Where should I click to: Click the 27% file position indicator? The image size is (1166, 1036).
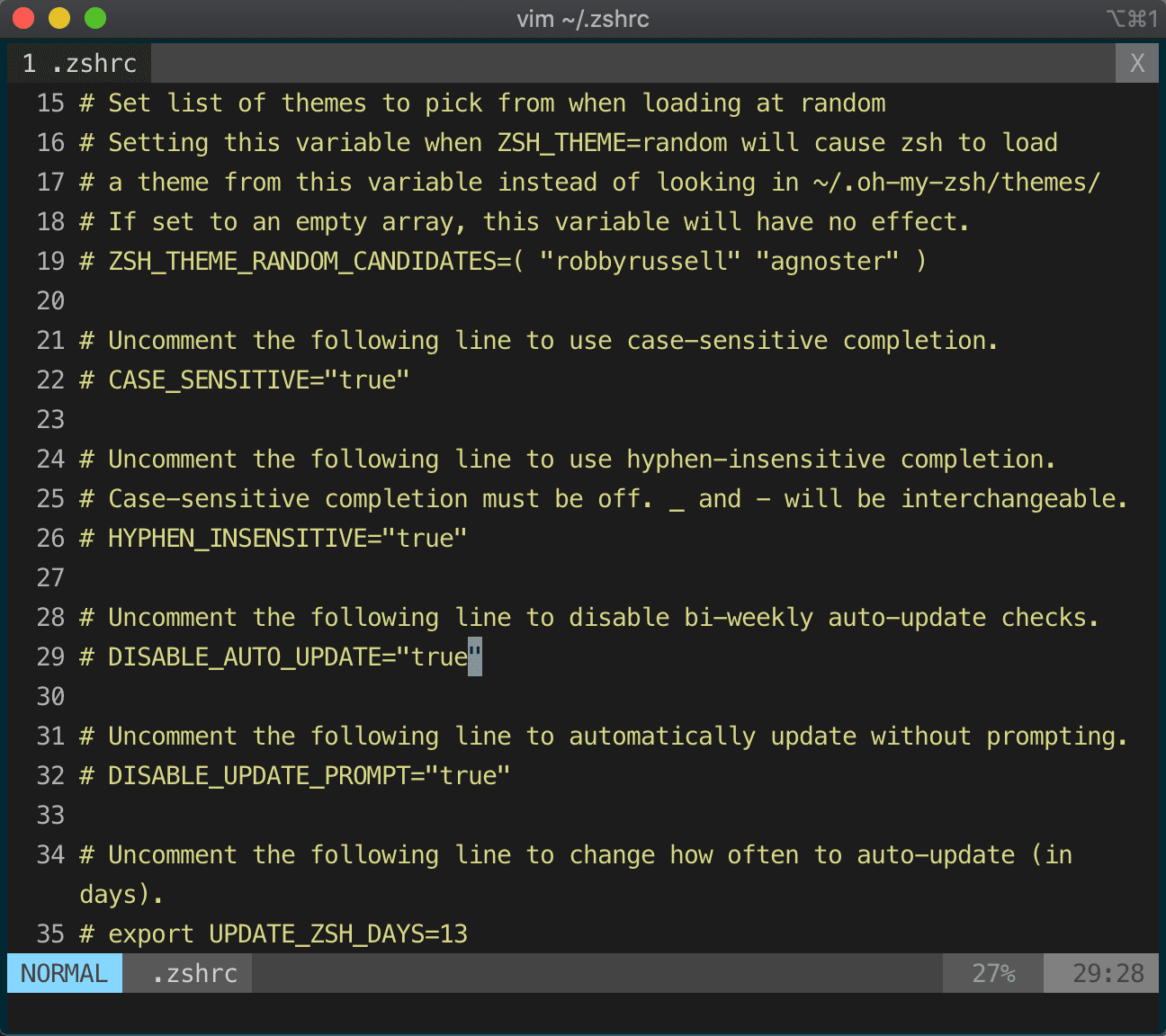[993, 973]
